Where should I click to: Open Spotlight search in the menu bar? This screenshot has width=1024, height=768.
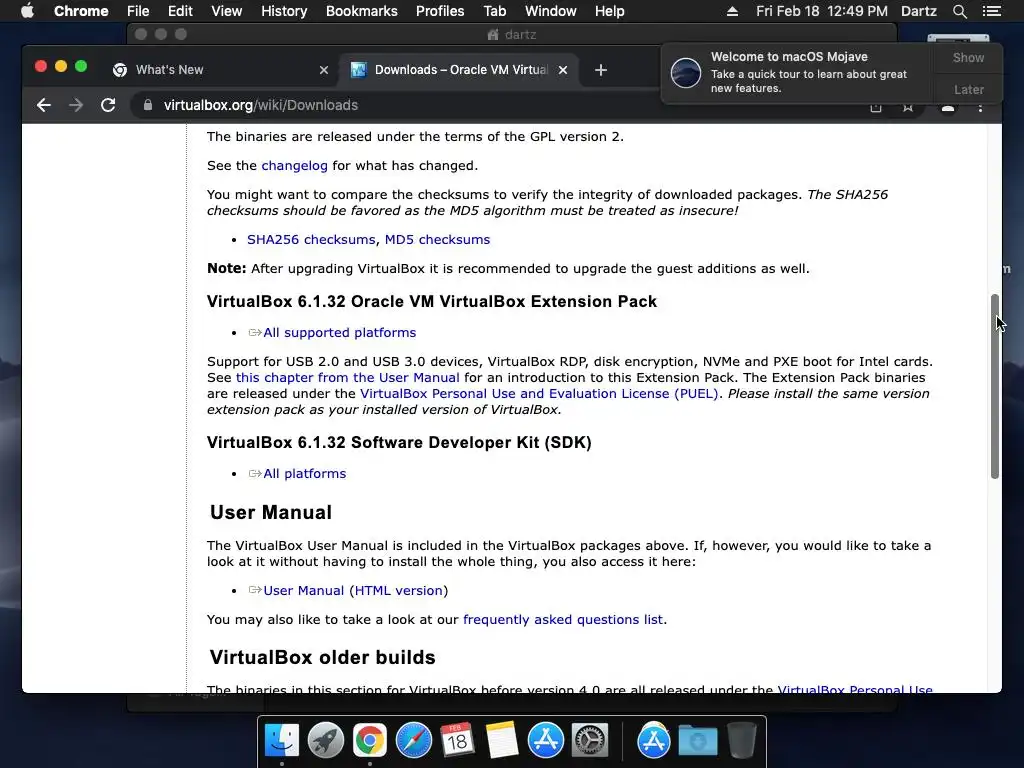[x=959, y=11]
